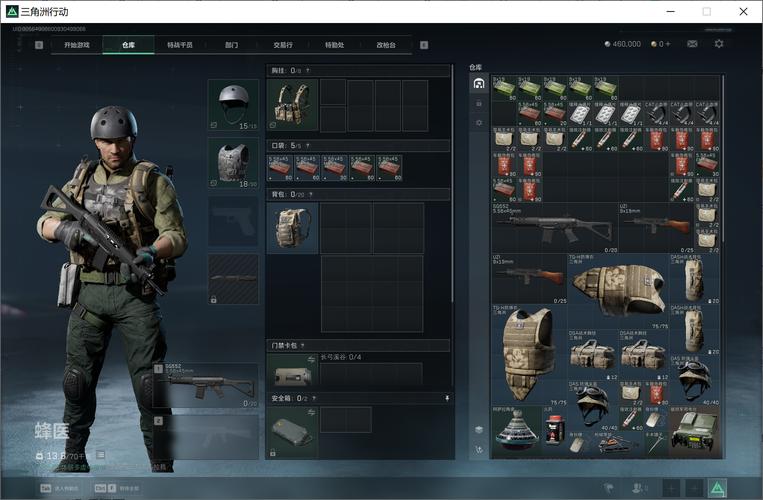Open settings with the gear icon

click(x=718, y=44)
